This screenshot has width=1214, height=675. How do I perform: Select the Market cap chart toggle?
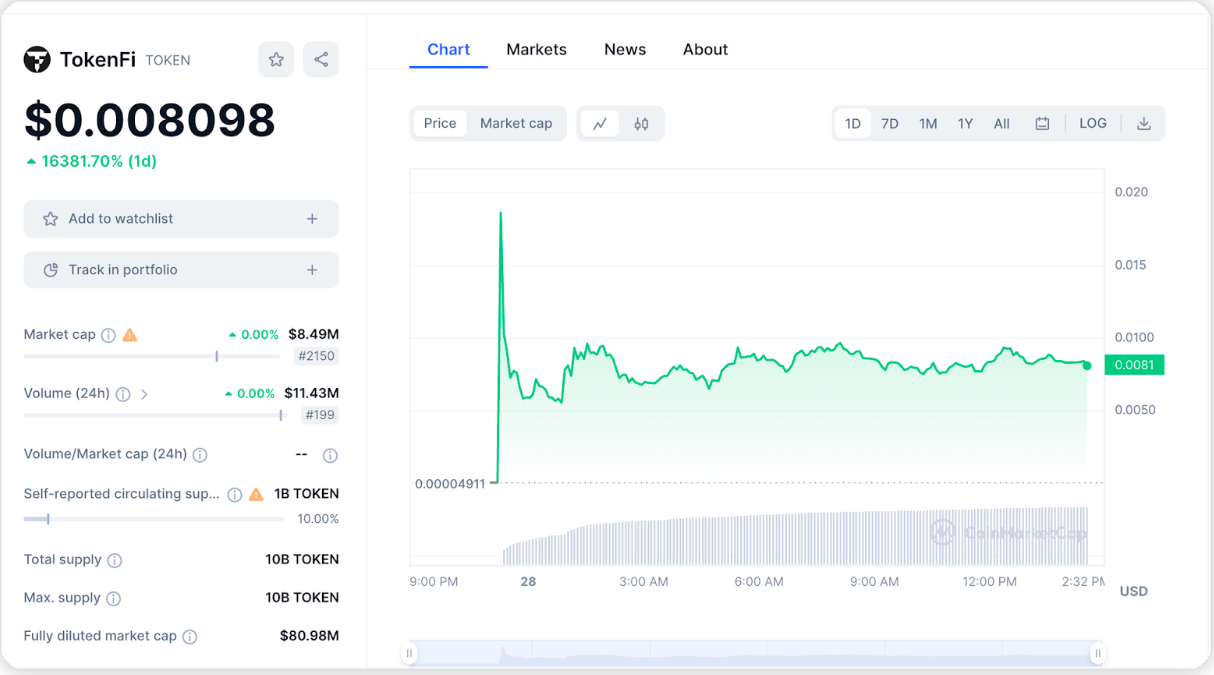click(x=516, y=123)
